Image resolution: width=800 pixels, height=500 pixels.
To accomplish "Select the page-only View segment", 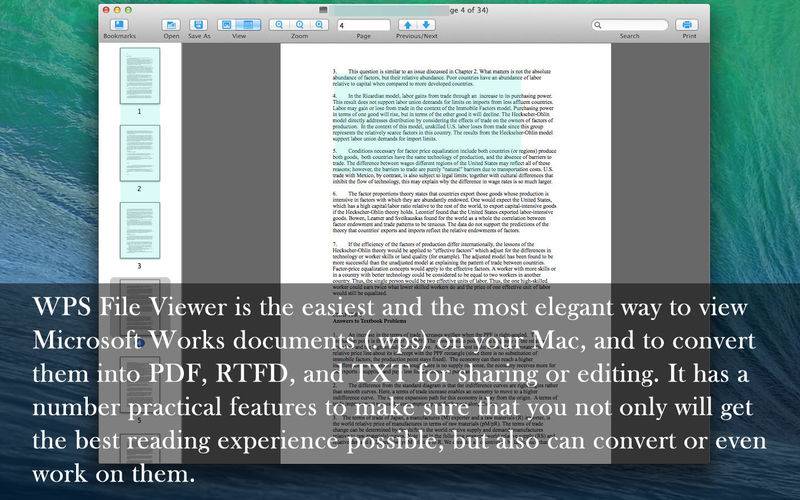I will (x=227, y=24).
